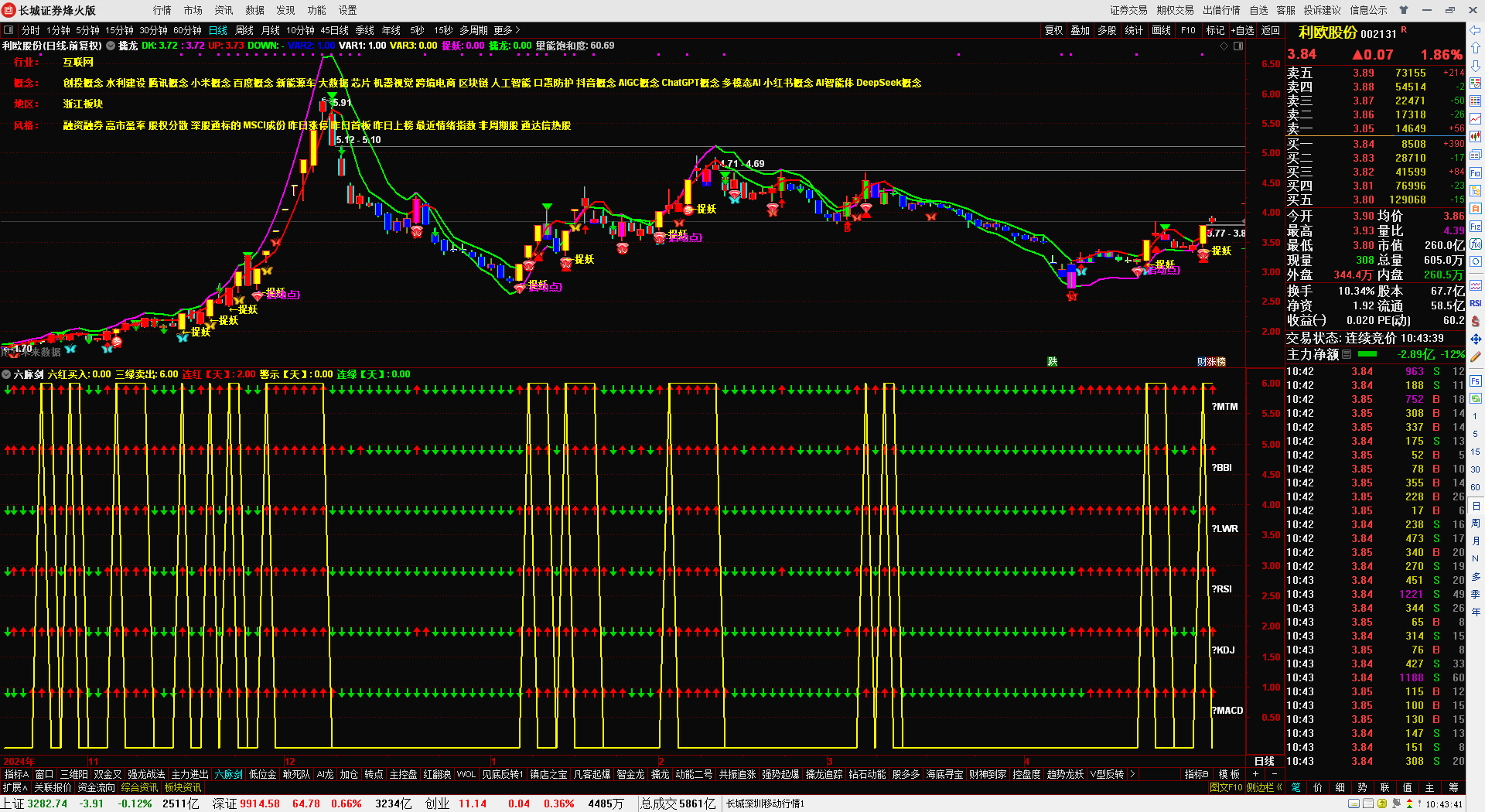The width and height of the screenshot is (1485, 812).
Task: Click 投诉建议 in the title bar
Action: pos(1322,10)
